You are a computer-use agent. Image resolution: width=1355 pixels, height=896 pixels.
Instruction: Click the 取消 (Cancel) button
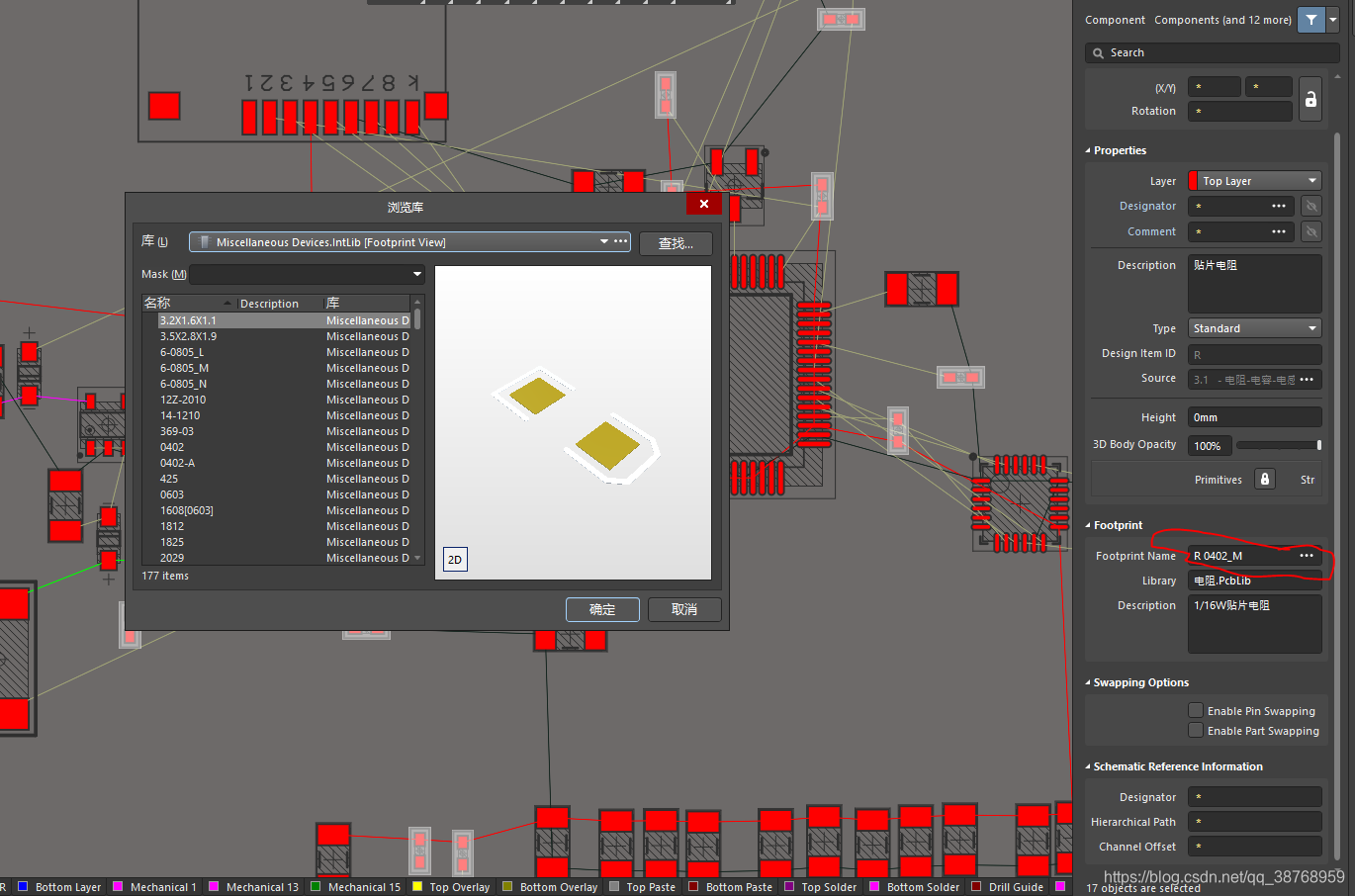(x=684, y=609)
